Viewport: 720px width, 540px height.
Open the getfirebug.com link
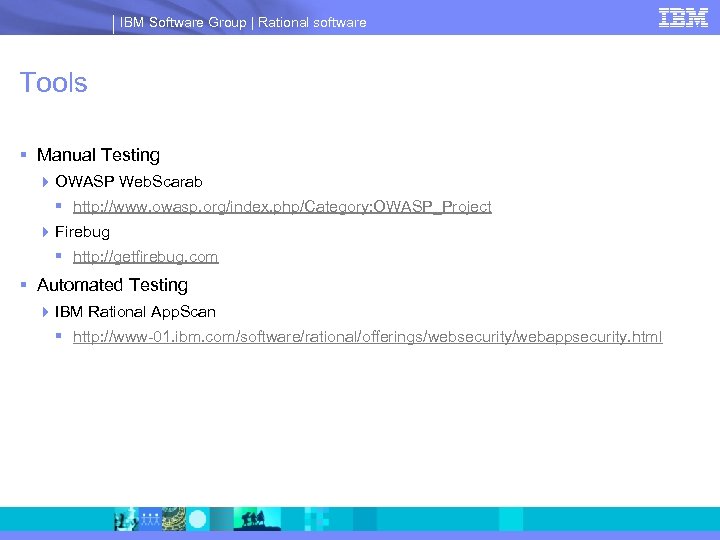[x=146, y=257]
